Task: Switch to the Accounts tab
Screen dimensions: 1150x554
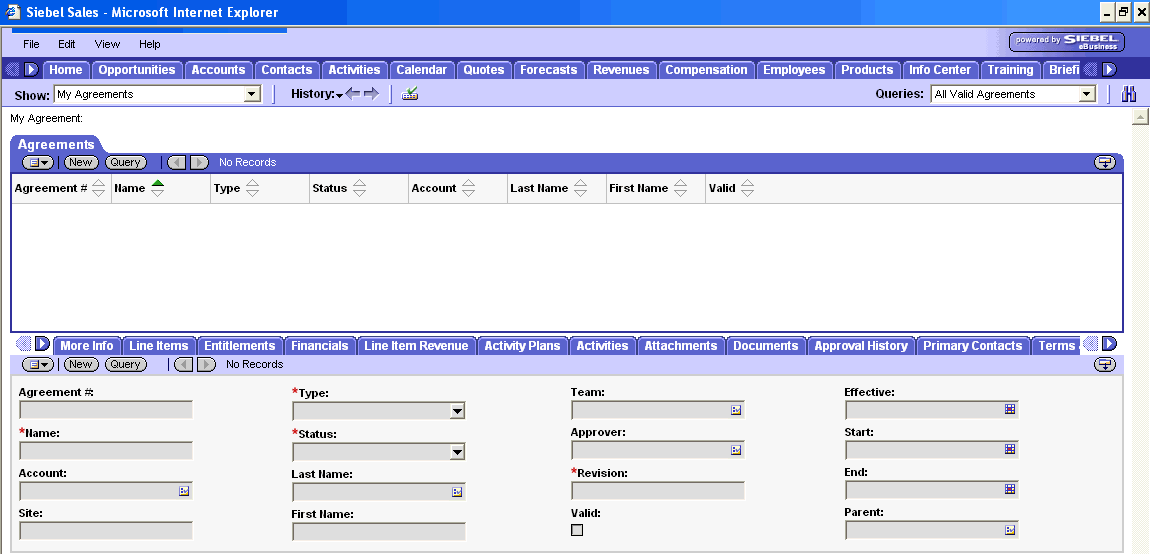Action: click(x=219, y=70)
